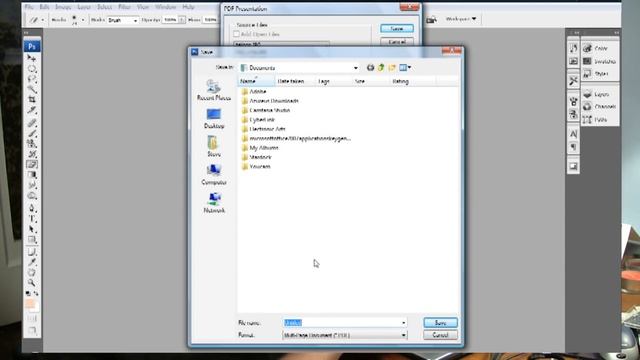Open the Image menu
This screenshot has width=640, height=360.
click(63, 7)
